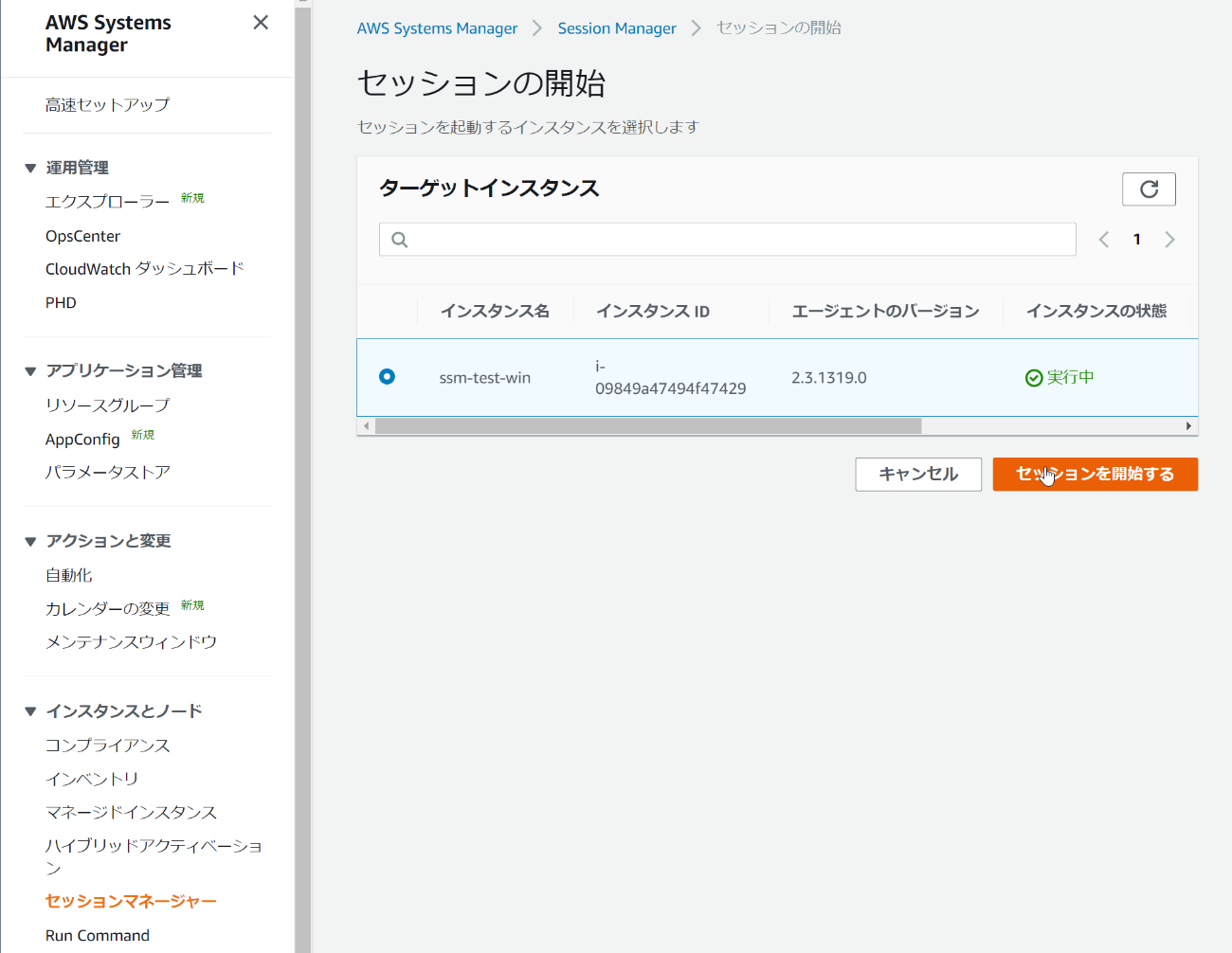1232x953 pixels.
Task: Click the エージェントのバージョン column header
Action: [886, 312]
